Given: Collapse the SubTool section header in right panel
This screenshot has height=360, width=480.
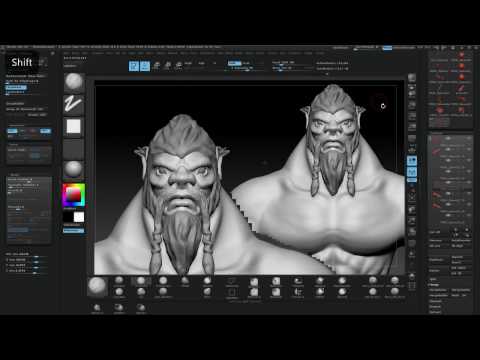Looking at the screenshot, I should click(435, 133).
